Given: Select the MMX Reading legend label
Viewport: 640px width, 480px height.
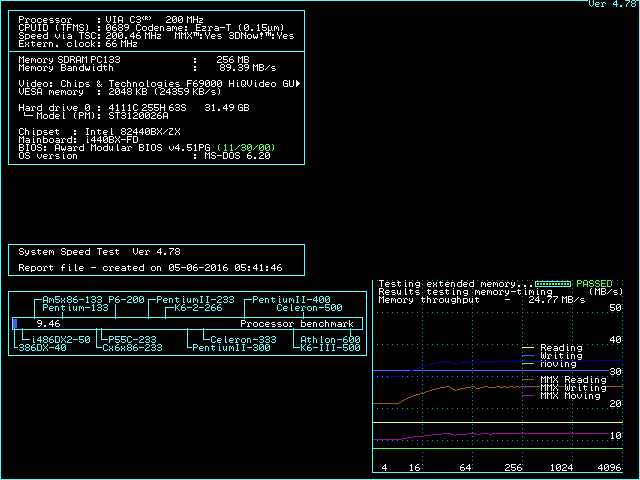Looking at the screenshot, I should pos(573,380).
